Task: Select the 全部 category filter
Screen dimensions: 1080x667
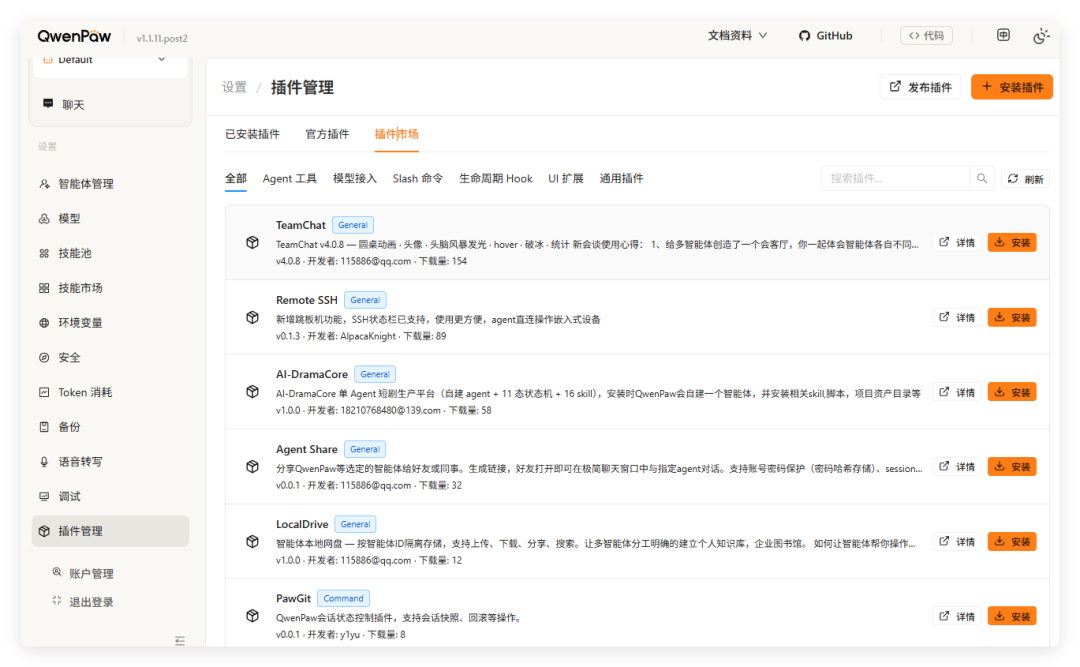Action: [236, 178]
